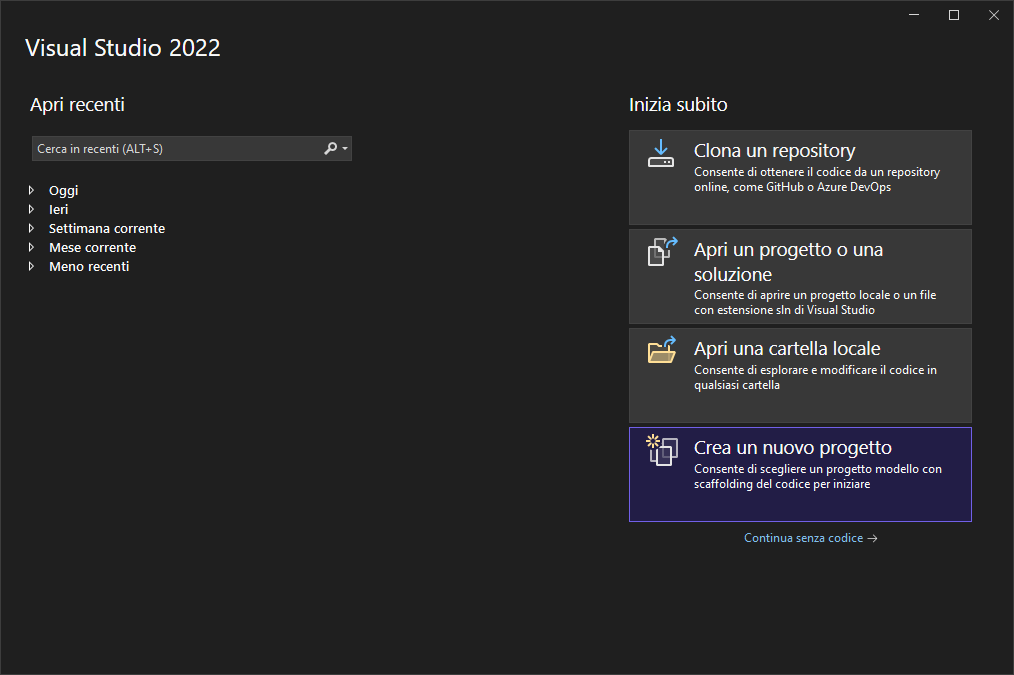Viewport: 1014px width, 675px height.
Task: Click the Clona un repository title
Action: click(x=774, y=151)
